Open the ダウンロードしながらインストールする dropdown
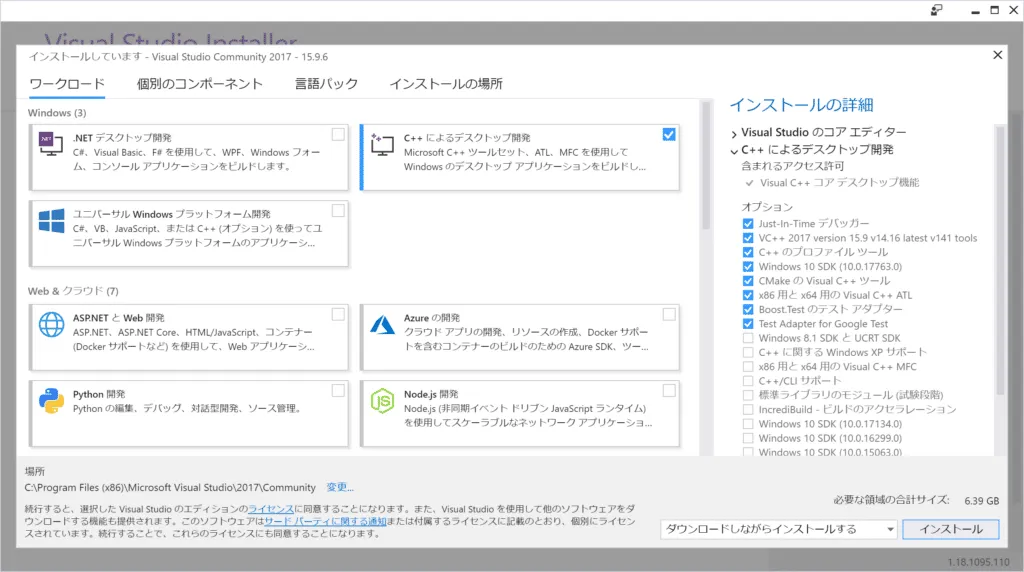The image size is (1024, 572). (x=779, y=529)
